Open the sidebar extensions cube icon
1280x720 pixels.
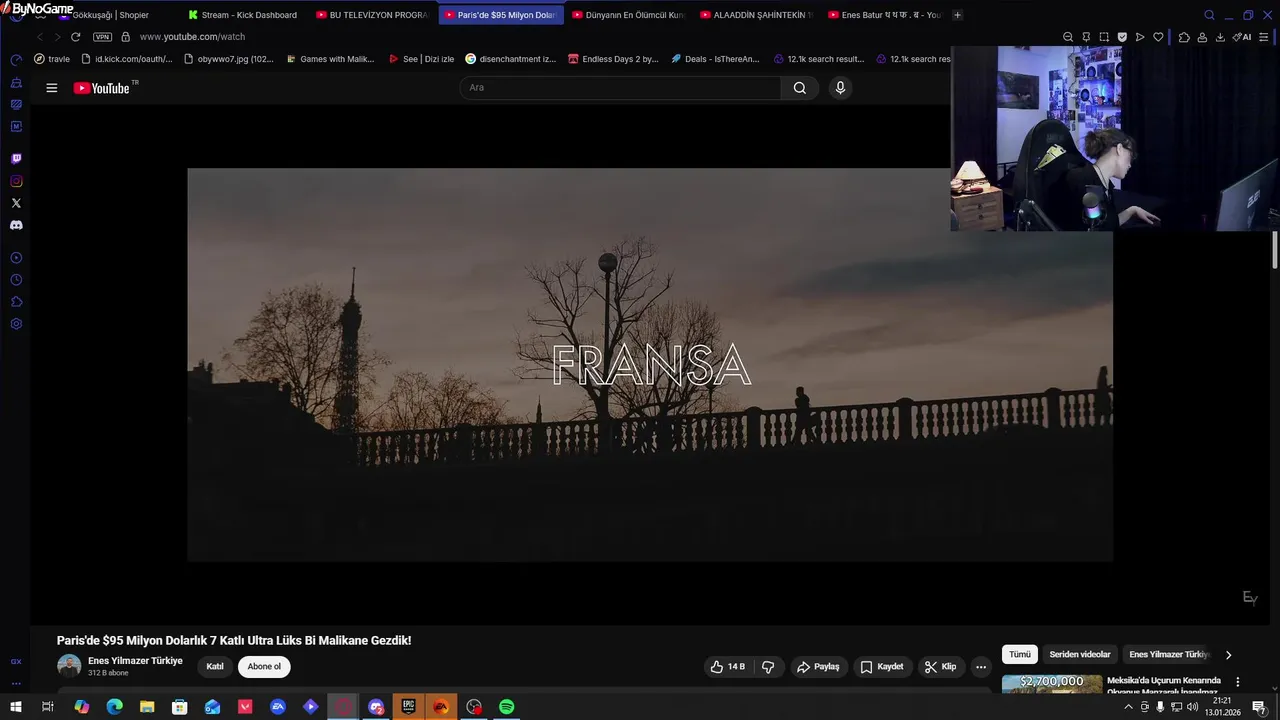click(x=16, y=302)
